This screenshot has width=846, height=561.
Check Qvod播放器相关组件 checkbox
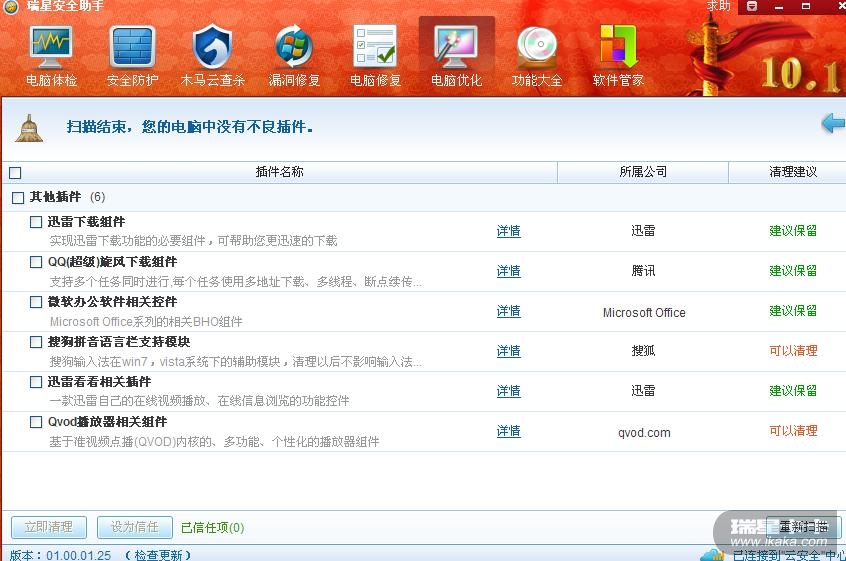click(x=36, y=422)
